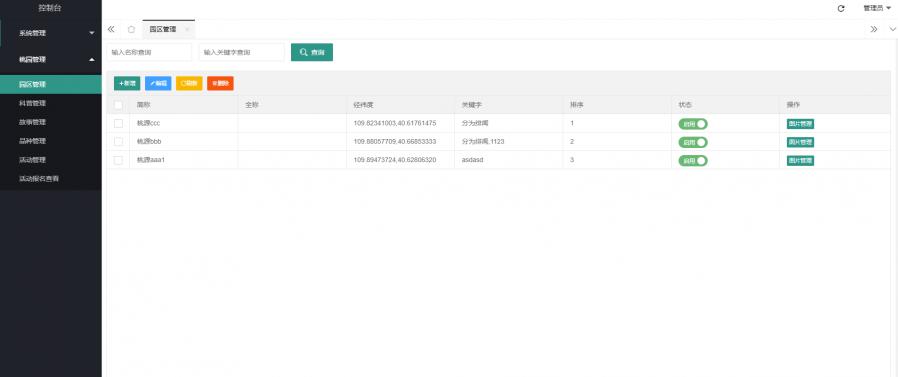Open 图片管理 for the 桃源bbb row
898x377 pixels.
(x=800, y=142)
